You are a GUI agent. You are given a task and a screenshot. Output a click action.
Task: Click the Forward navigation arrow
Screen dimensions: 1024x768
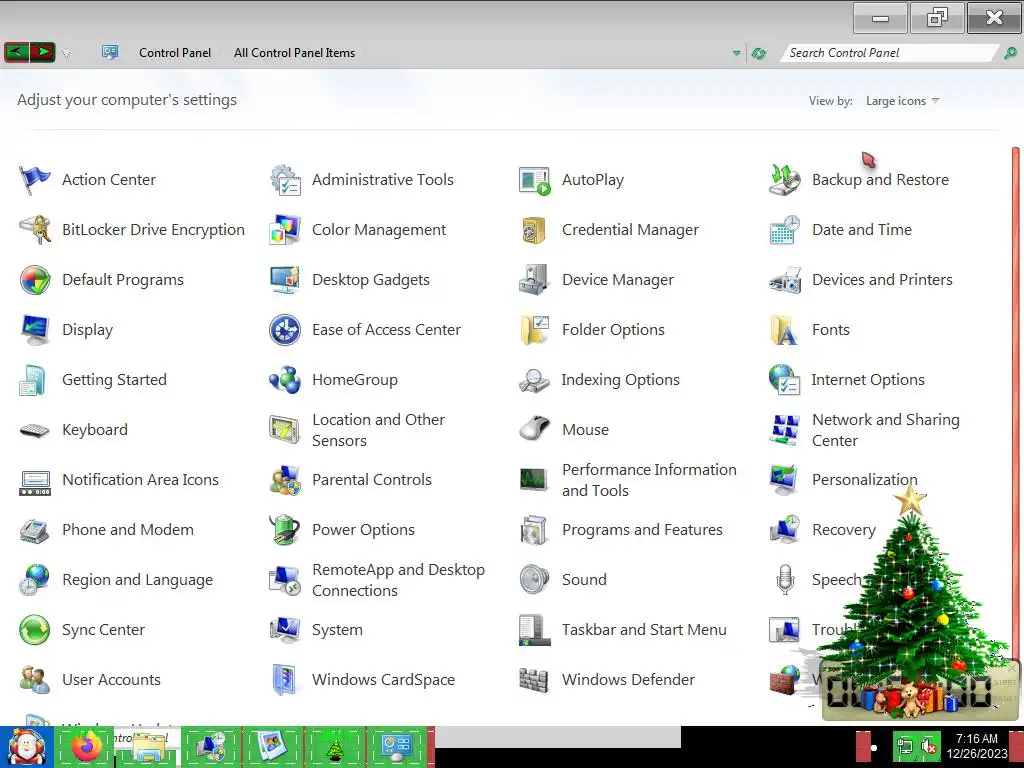click(x=42, y=52)
